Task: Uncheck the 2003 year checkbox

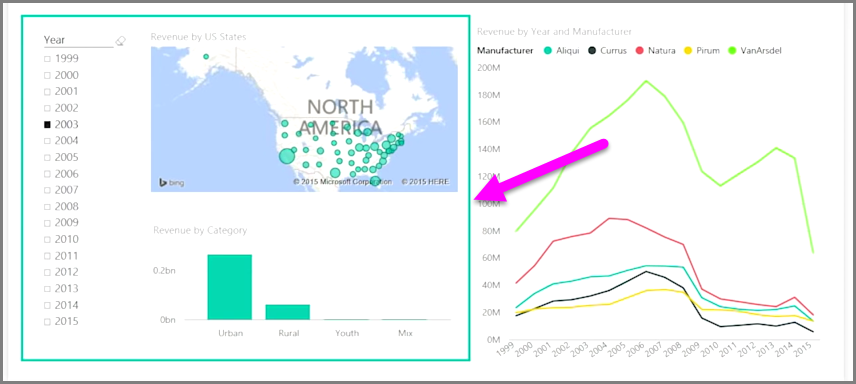Action: click(47, 125)
